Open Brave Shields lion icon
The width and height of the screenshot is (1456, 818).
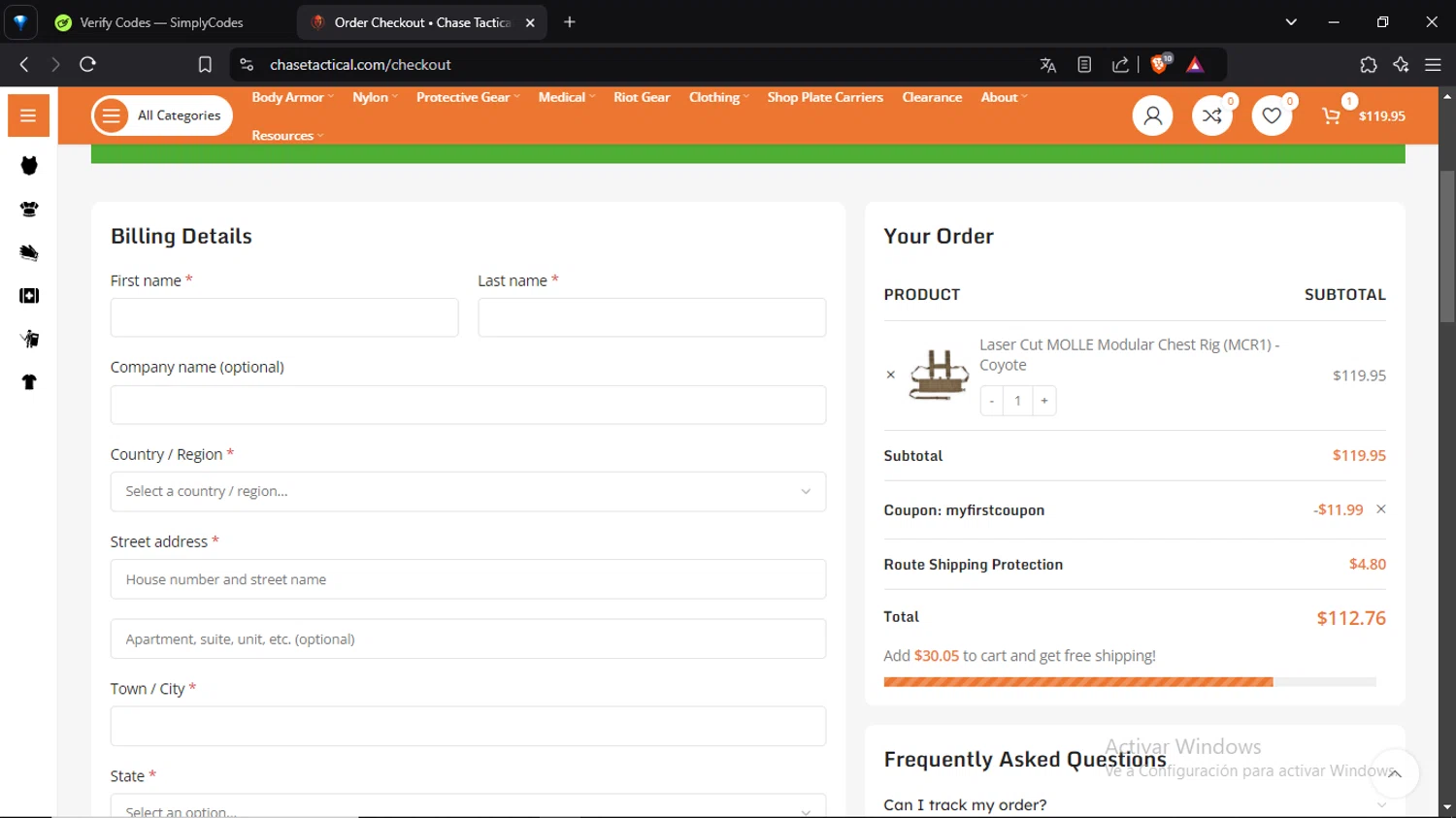tap(1159, 65)
